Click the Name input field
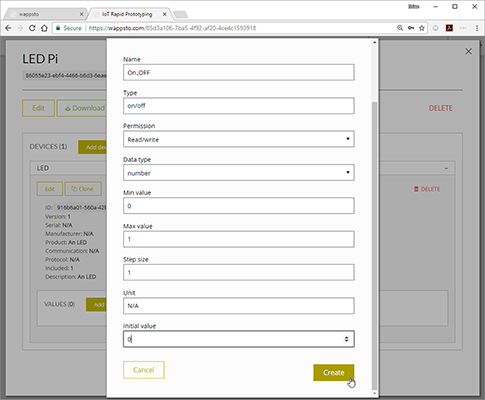485x400 pixels. pyautogui.click(x=239, y=72)
